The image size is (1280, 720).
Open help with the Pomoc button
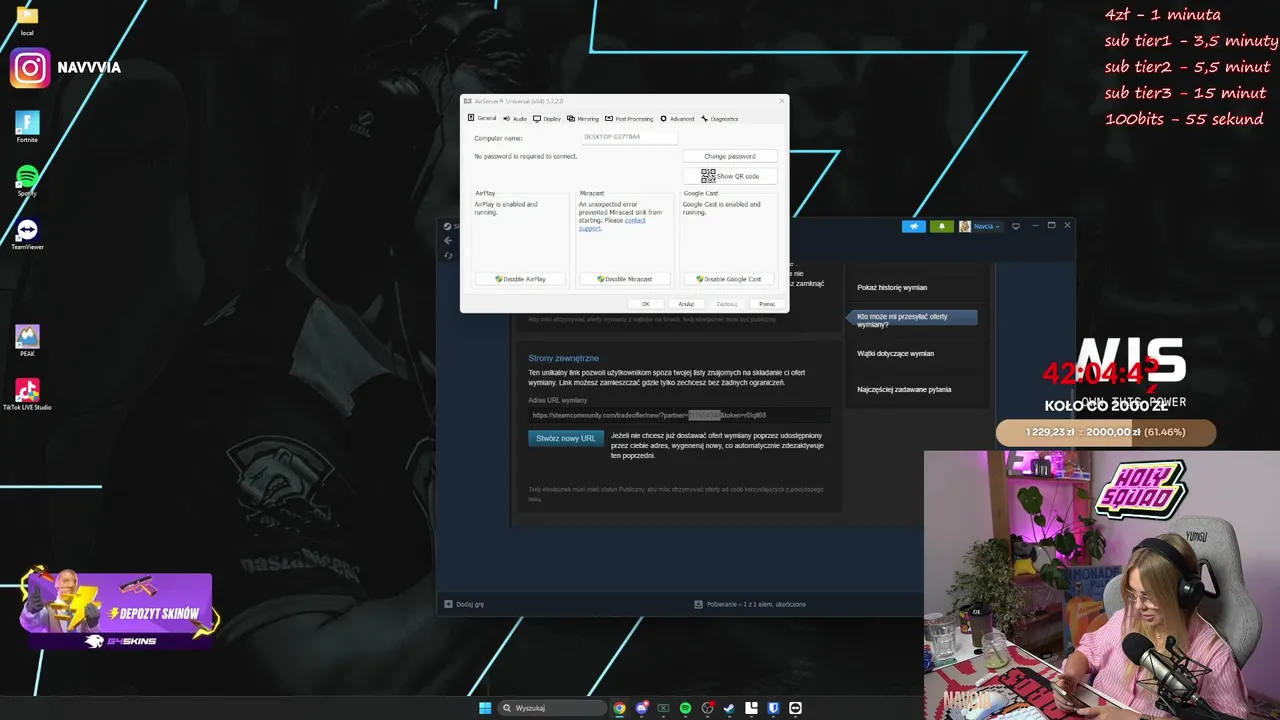767,304
